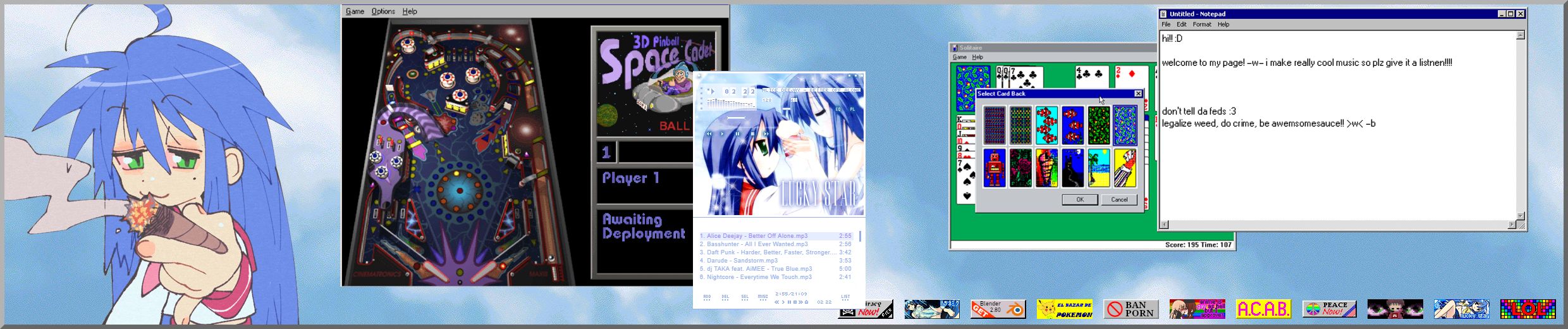This screenshot has height=329, width=1568.
Task: Click LIST button in music player playlist
Action: (x=845, y=297)
